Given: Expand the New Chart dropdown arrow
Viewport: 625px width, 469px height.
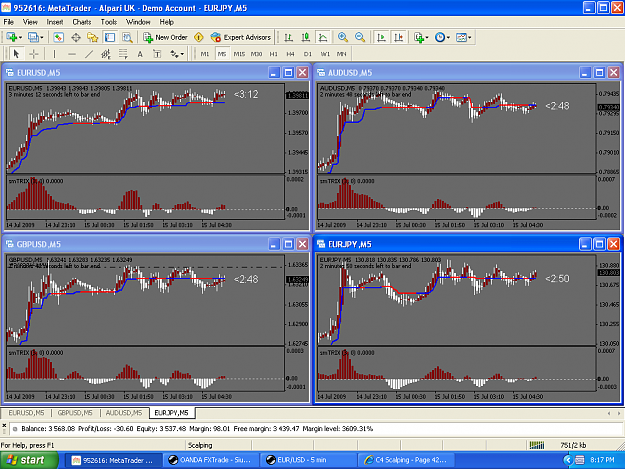Looking at the screenshot, I should pyautogui.click(x=20, y=38).
